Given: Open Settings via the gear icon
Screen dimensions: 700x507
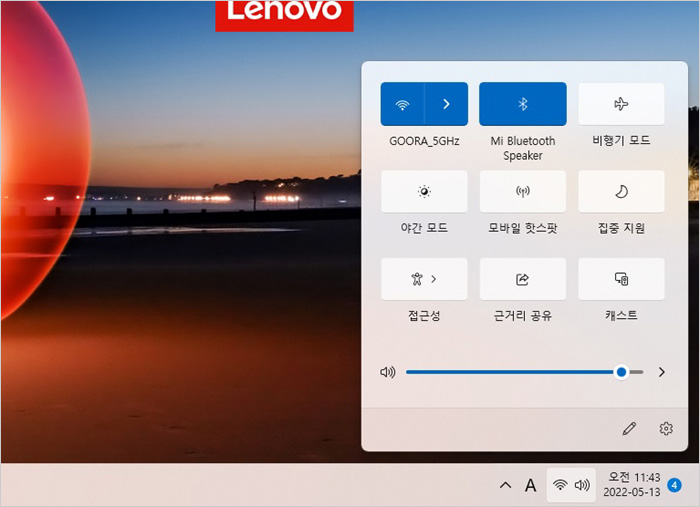Looking at the screenshot, I should point(666,429).
